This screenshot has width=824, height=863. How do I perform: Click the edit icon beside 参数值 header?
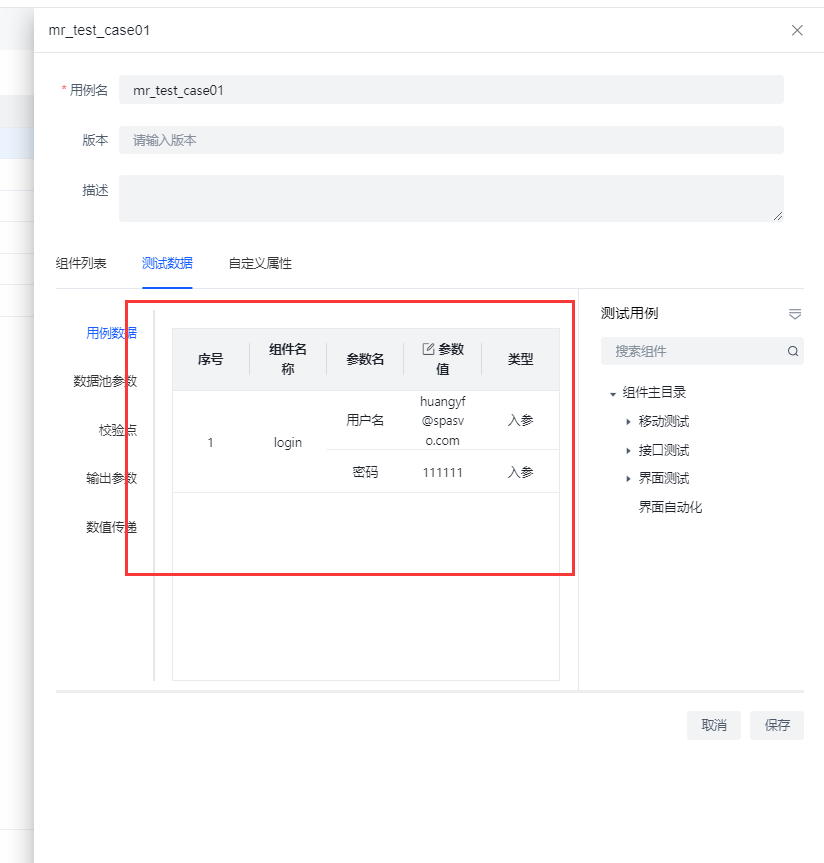pyautogui.click(x=429, y=349)
